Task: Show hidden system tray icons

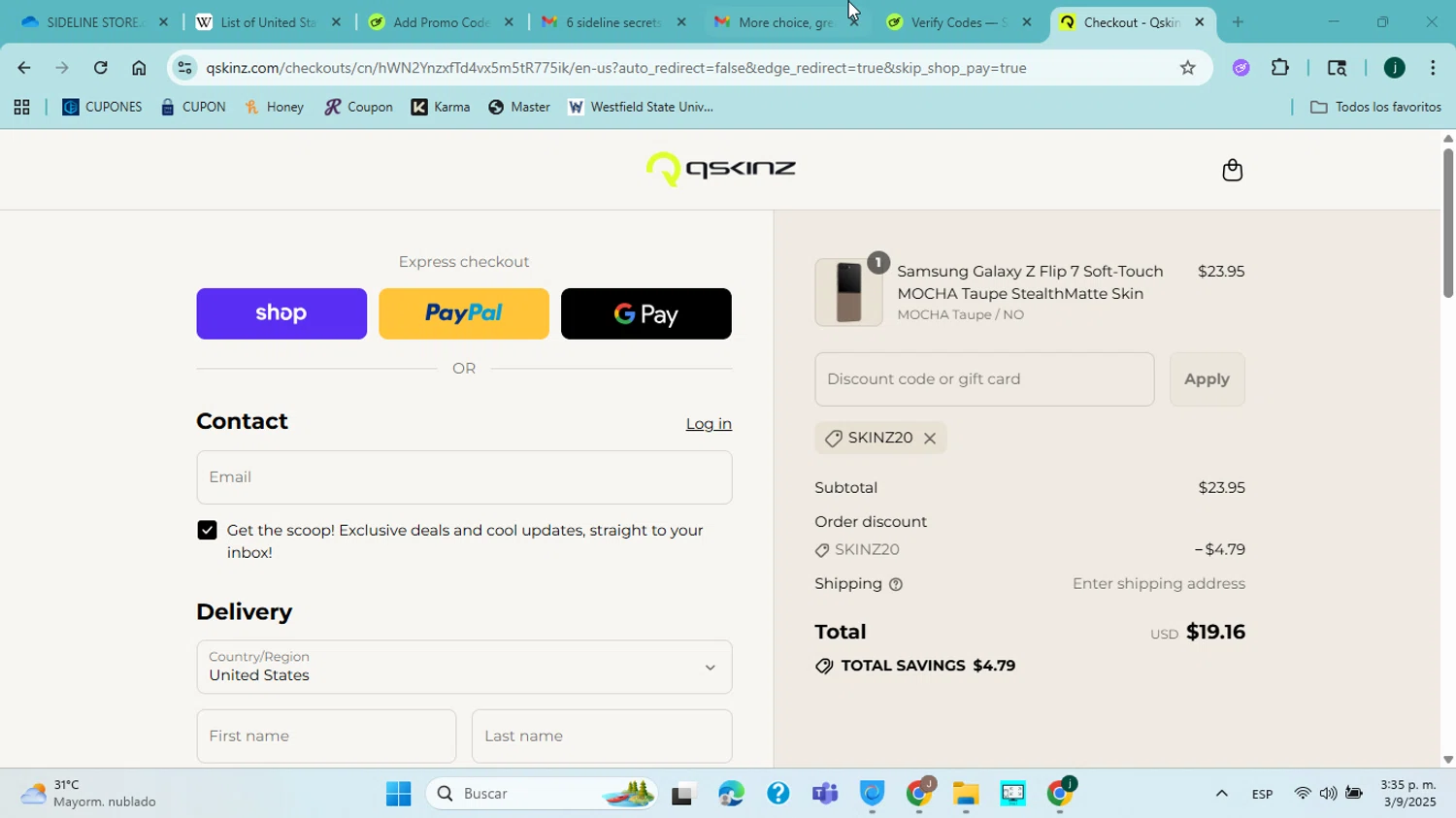Action: [x=1221, y=794]
